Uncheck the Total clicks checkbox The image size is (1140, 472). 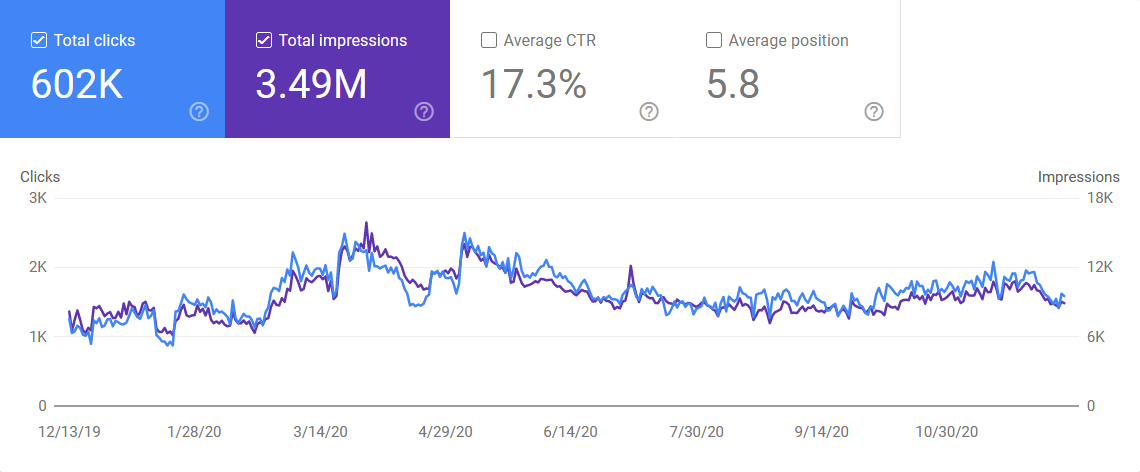[x=39, y=41]
